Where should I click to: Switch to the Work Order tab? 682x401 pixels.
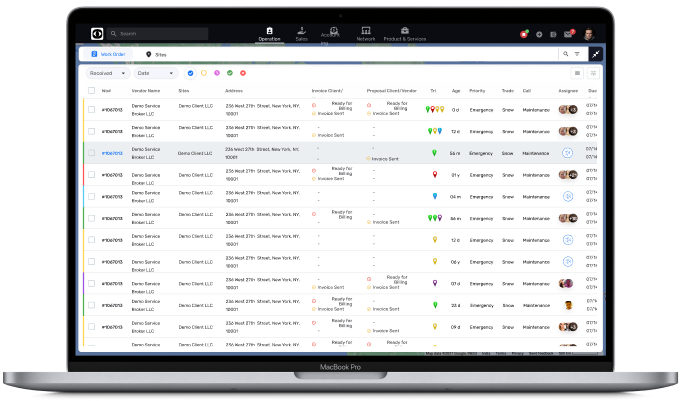tap(108, 54)
